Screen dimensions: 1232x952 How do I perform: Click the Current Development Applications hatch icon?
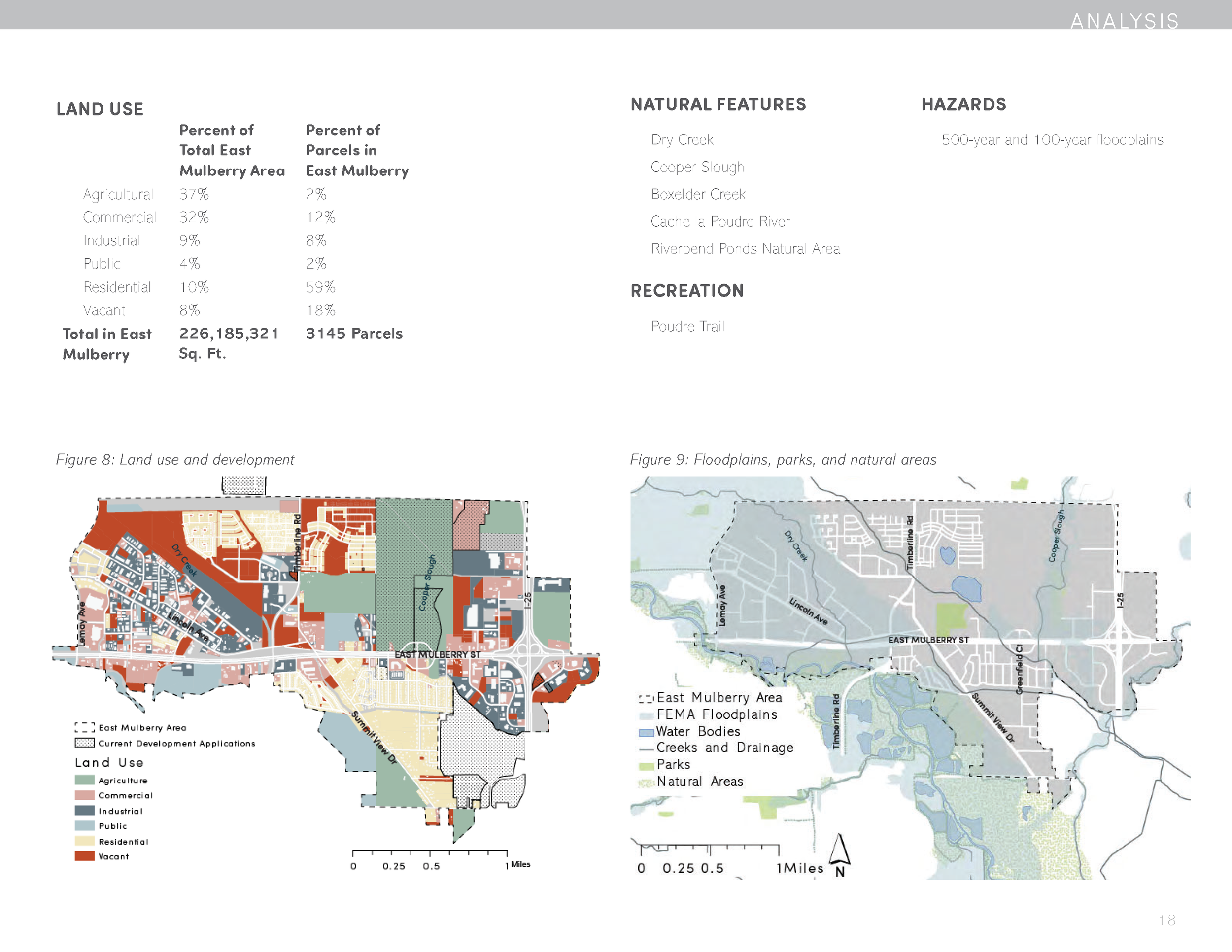(85, 744)
